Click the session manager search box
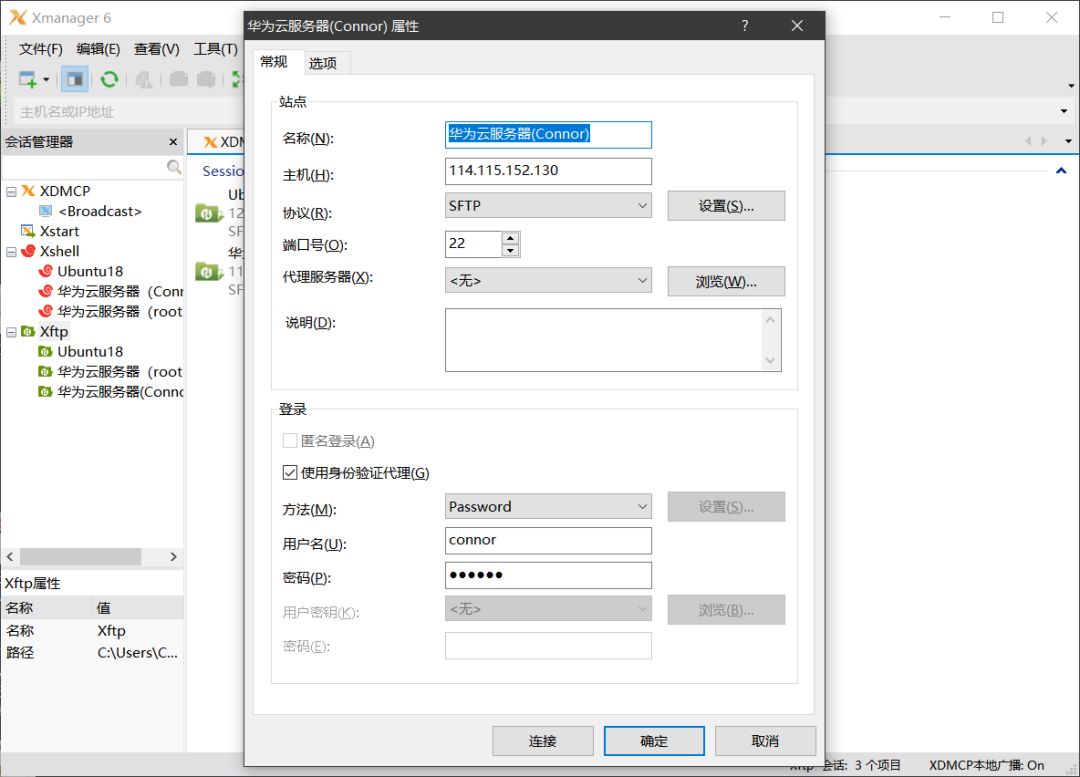Viewport: 1080px width, 777px height. [x=84, y=167]
